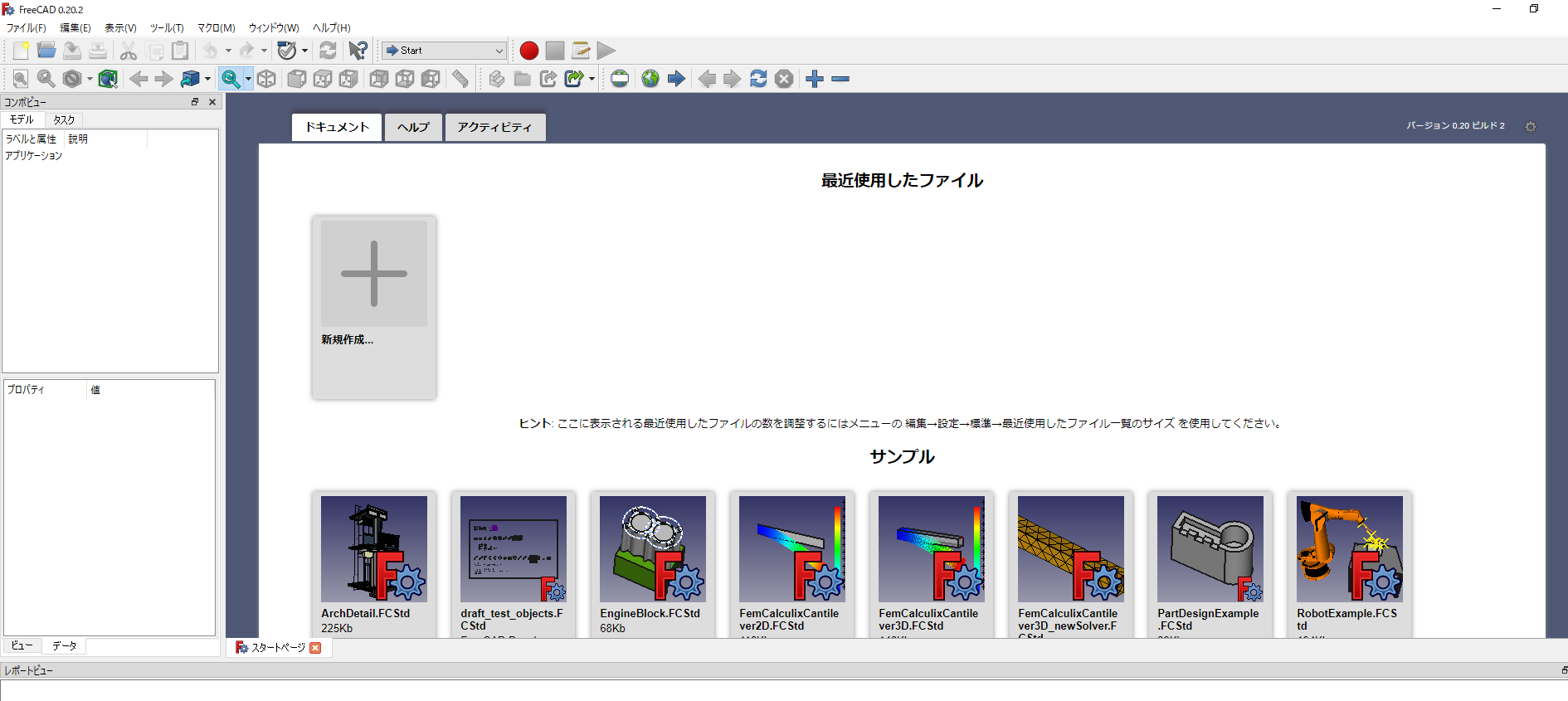Close the スタートページ tab

click(x=315, y=648)
